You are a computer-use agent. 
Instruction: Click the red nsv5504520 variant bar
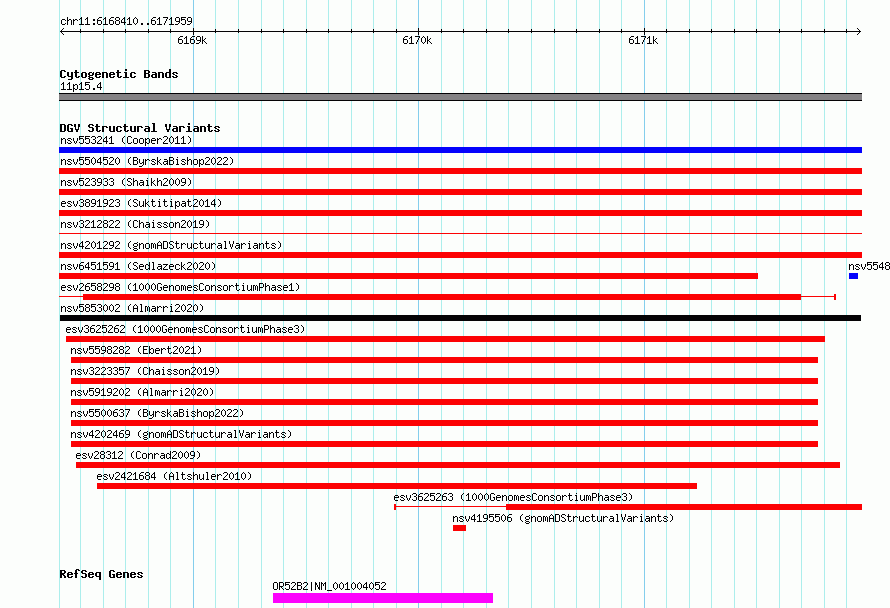[460, 171]
